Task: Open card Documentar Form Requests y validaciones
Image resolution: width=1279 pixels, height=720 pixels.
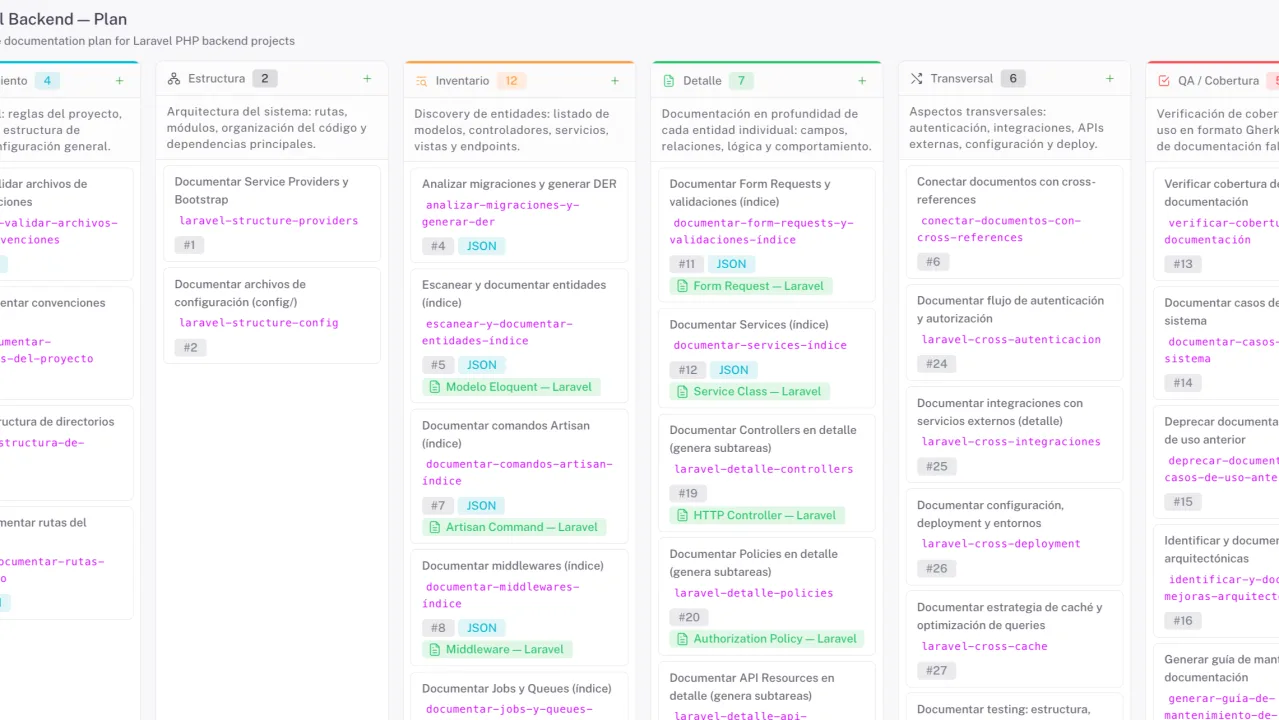Action: point(767,235)
